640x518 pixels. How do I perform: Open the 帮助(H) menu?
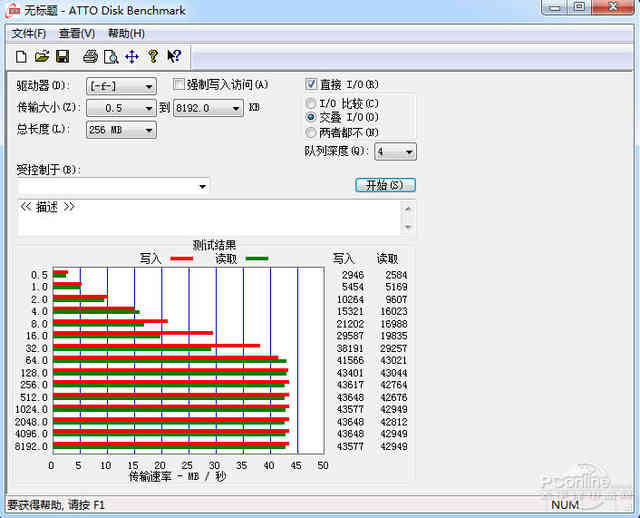pyautogui.click(x=126, y=33)
